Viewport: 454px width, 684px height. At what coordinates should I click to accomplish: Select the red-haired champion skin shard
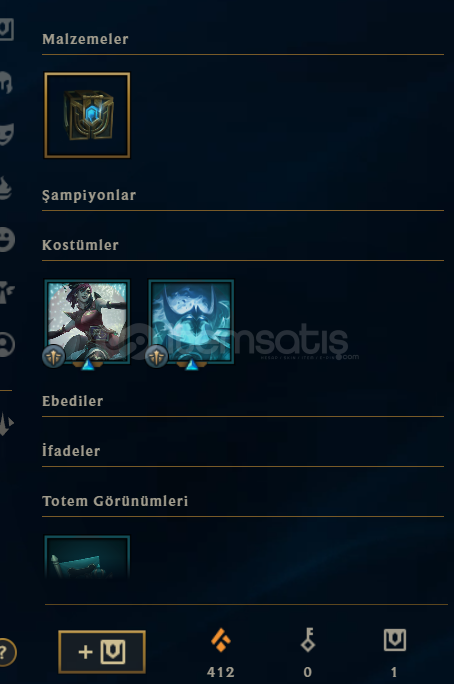pyautogui.click(x=87, y=321)
